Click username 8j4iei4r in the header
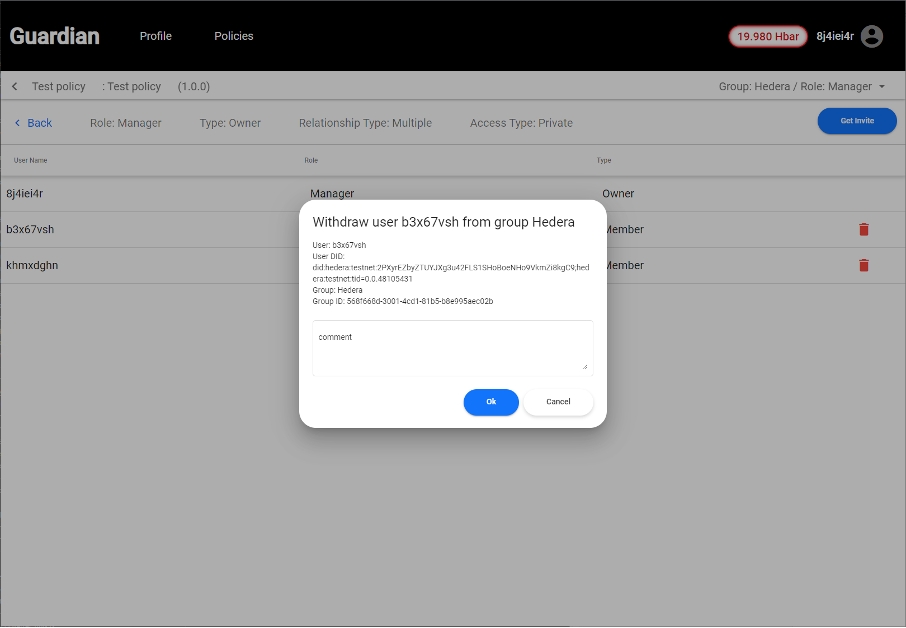The image size is (906, 628). [835, 36]
